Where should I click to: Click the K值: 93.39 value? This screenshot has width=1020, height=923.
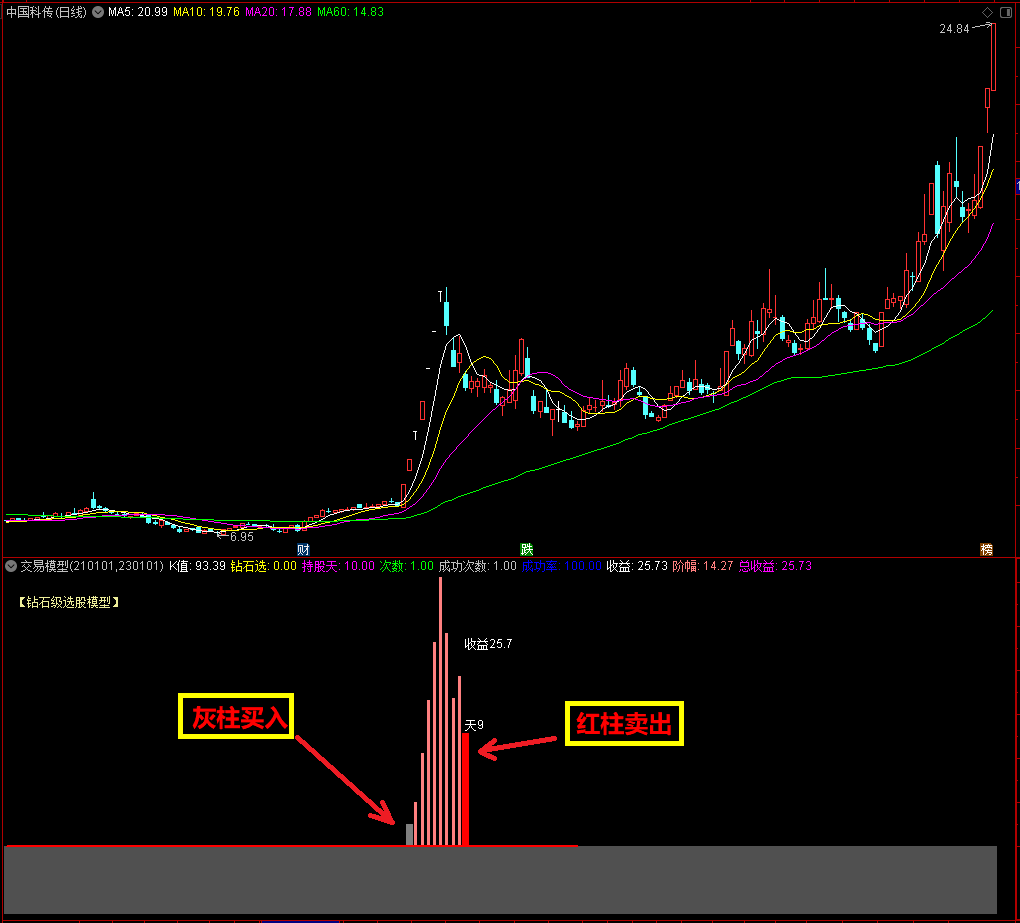(197, 566)
